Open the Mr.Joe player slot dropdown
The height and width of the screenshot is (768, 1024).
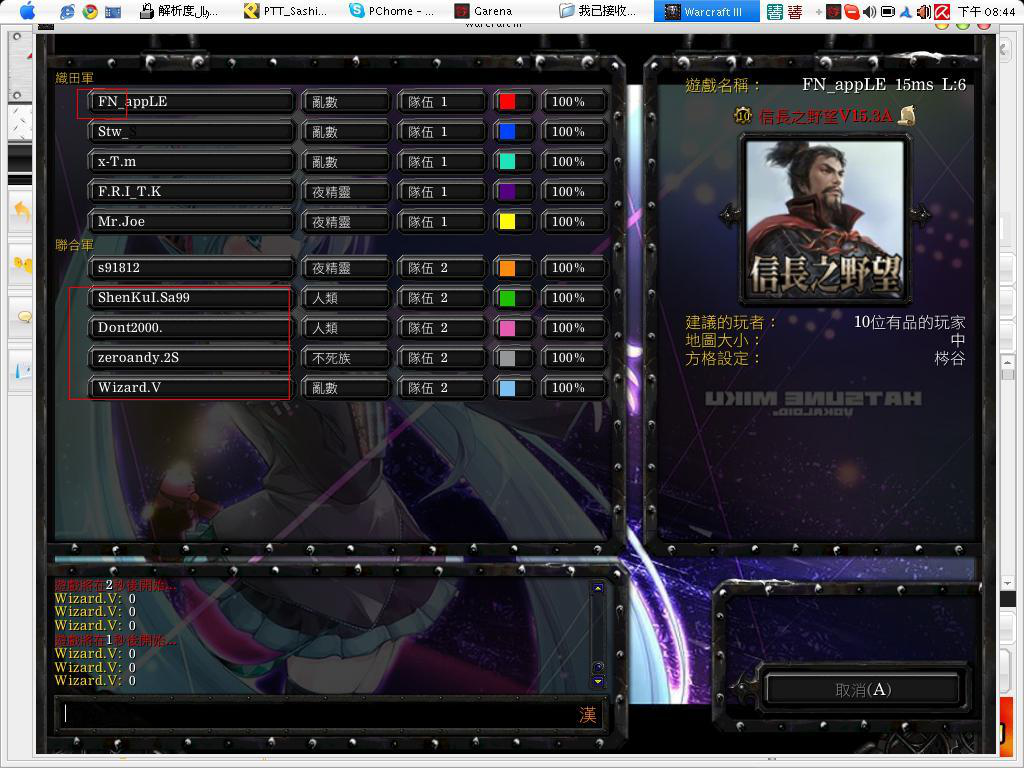pyautogui.click(x=191, y=222)
